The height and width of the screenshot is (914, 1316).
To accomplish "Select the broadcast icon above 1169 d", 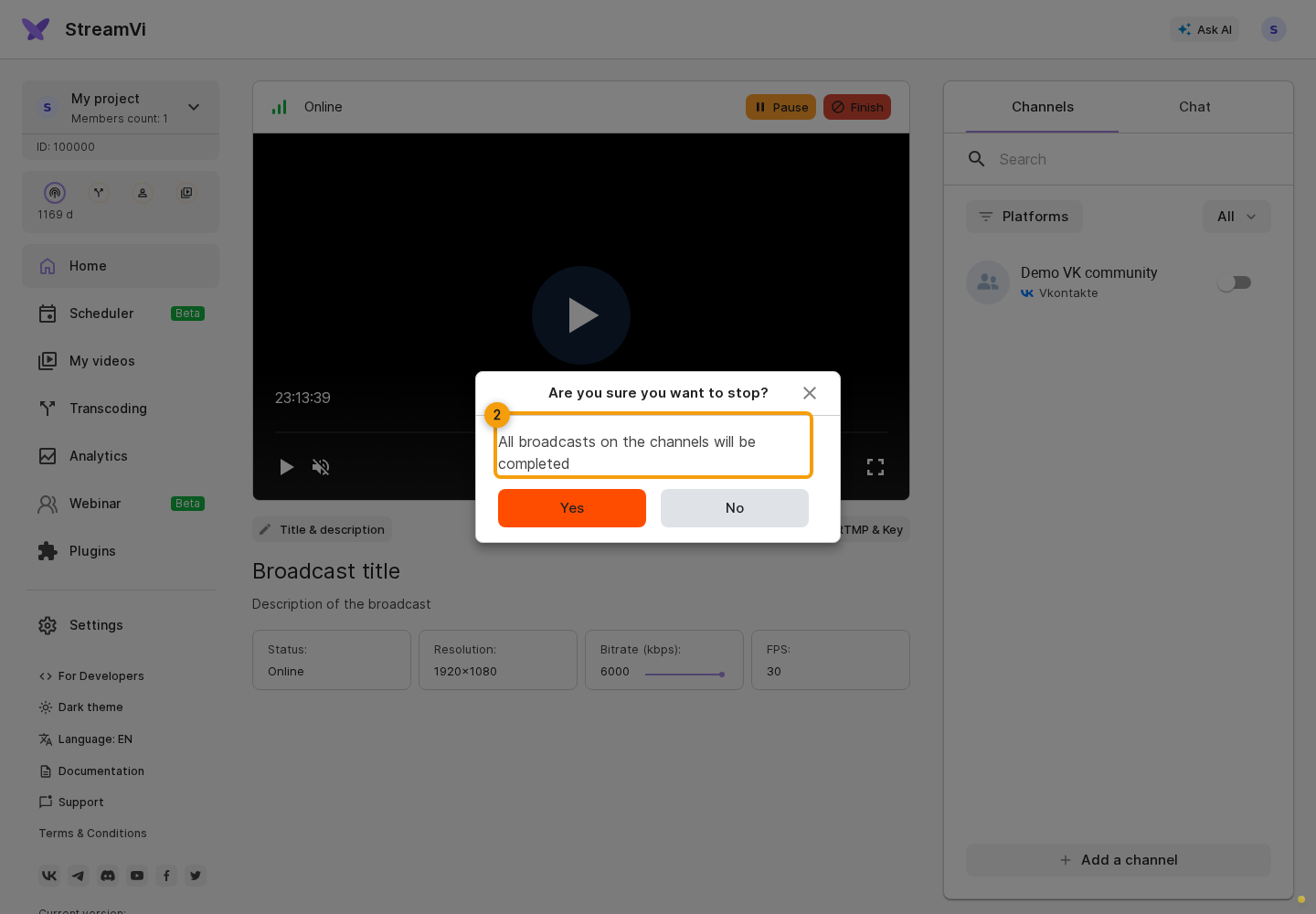I will click(55, 193).
